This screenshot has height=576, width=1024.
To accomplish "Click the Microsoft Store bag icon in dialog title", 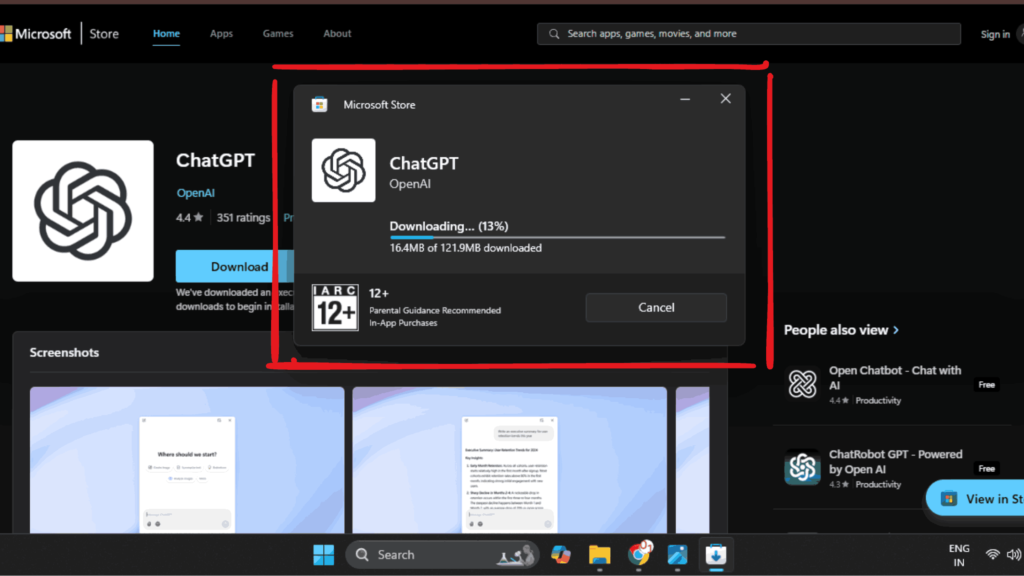I will [319, 104].
